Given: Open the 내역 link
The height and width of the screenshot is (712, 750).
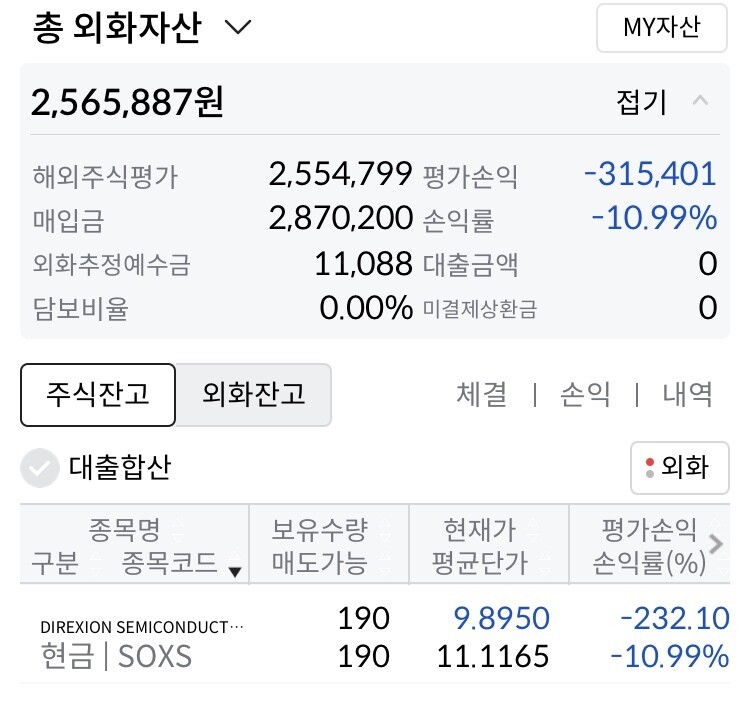Looking at the screenshot, I should 688,394.
